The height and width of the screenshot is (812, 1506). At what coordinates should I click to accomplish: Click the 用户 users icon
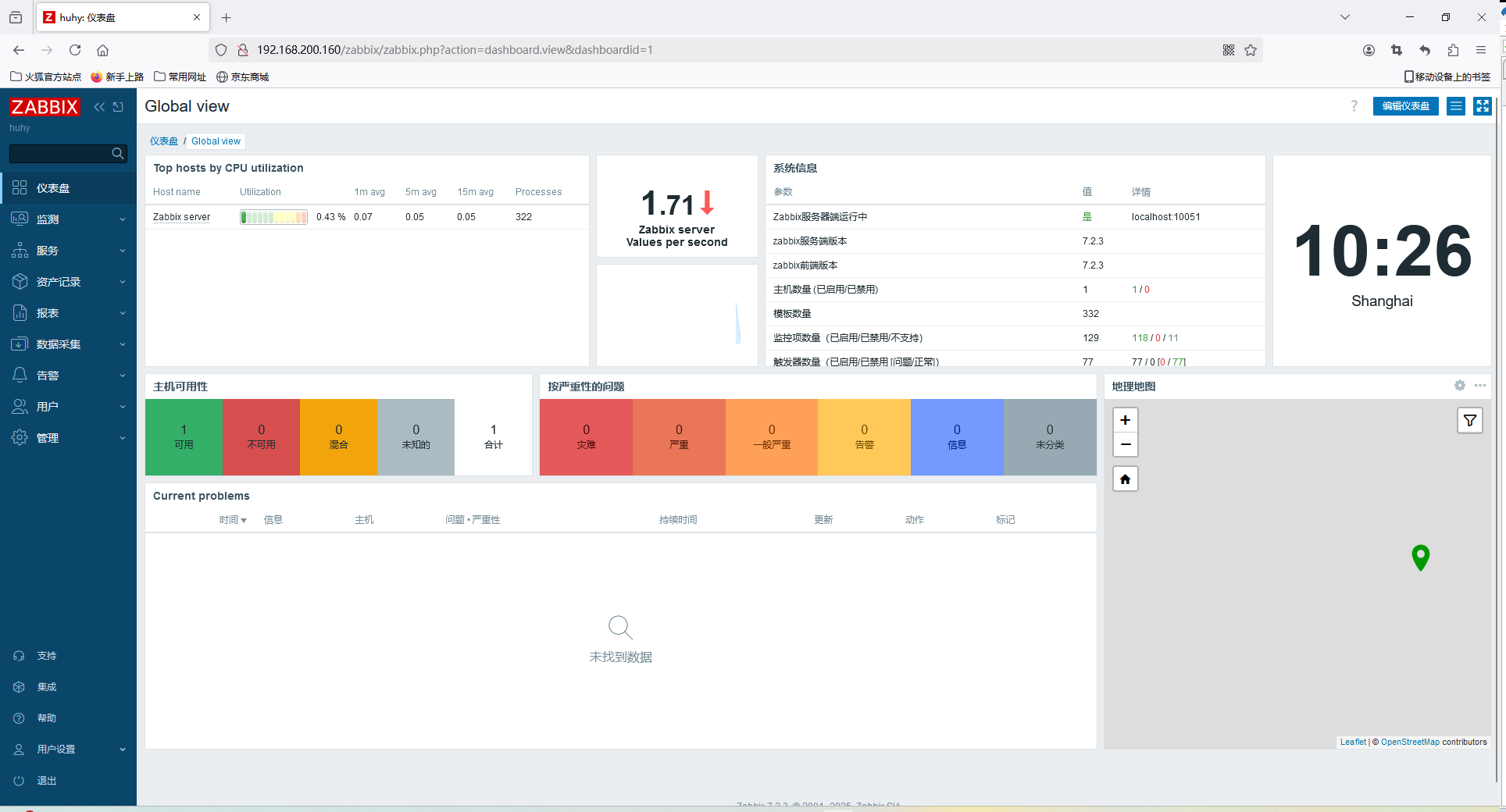(20, 406)
